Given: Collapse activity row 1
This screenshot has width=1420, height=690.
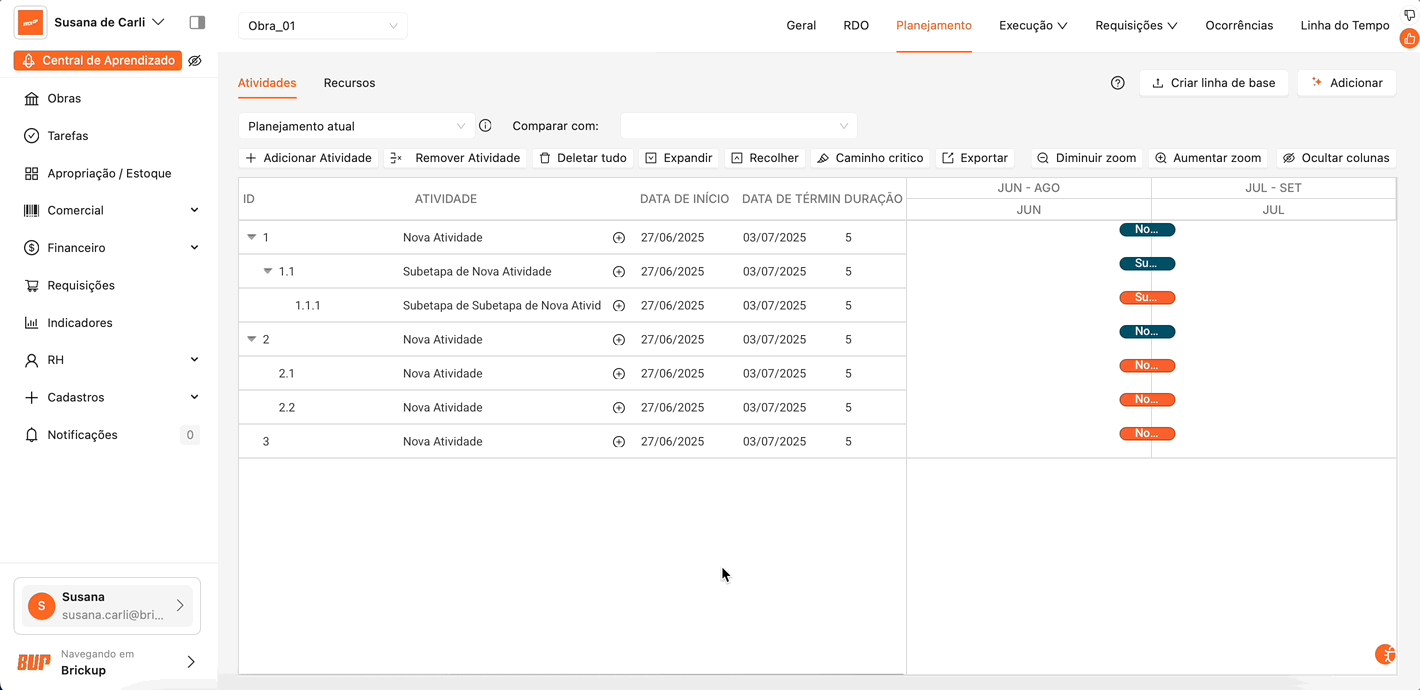Looking at the screenshot, I should 251,238.
